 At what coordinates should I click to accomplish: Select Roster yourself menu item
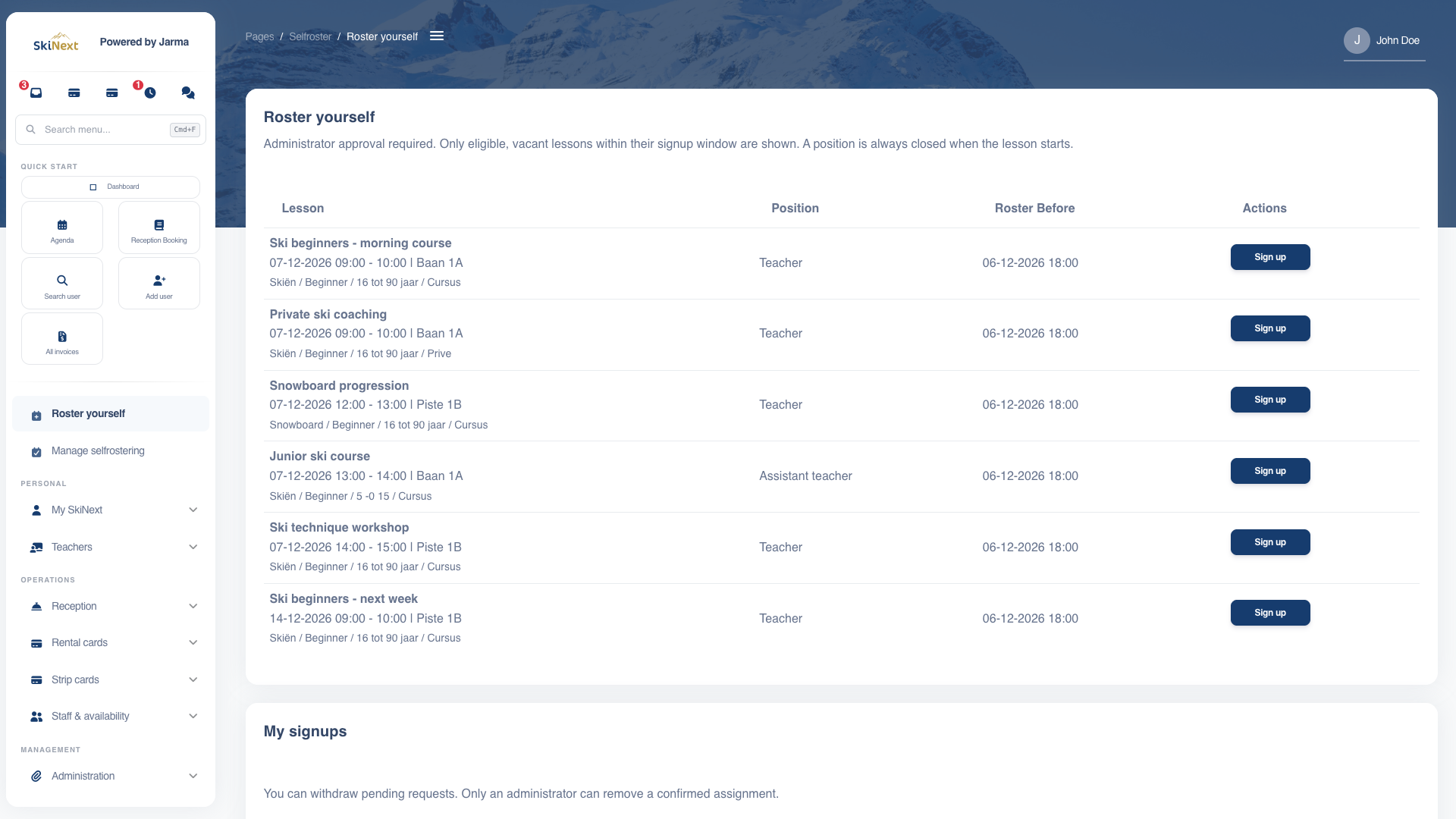pos(111,414)
